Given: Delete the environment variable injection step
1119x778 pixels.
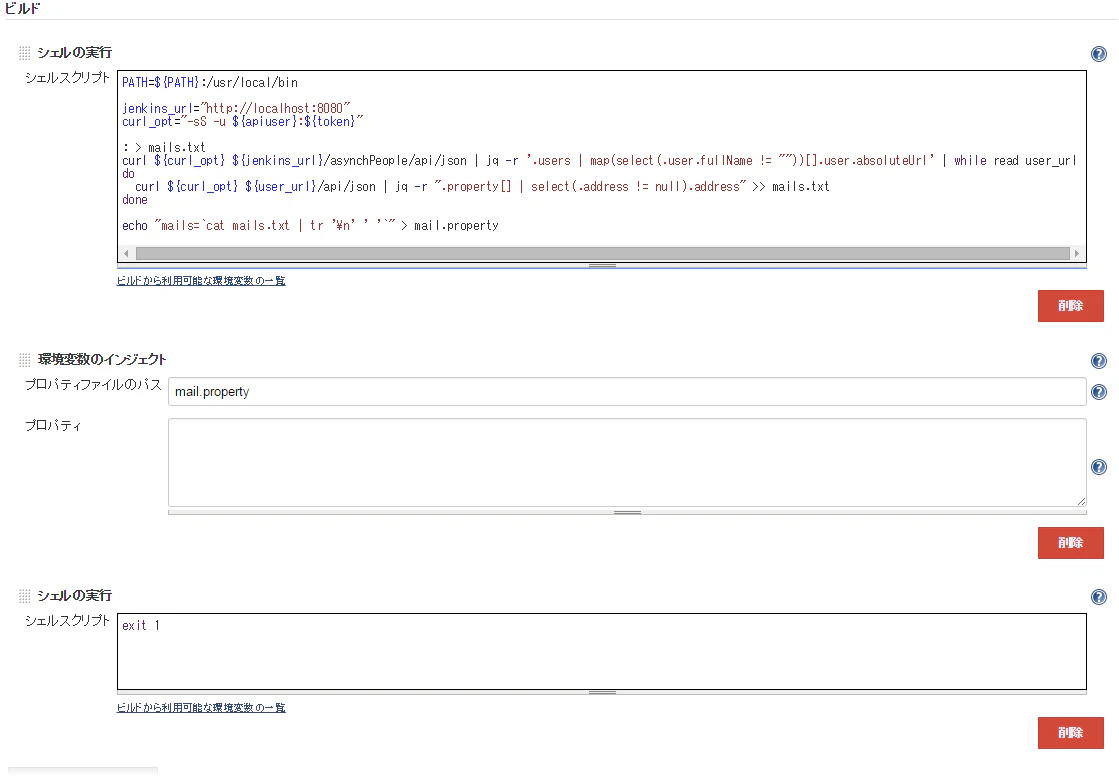Looking at the screenshot, I should [1070, 542].
